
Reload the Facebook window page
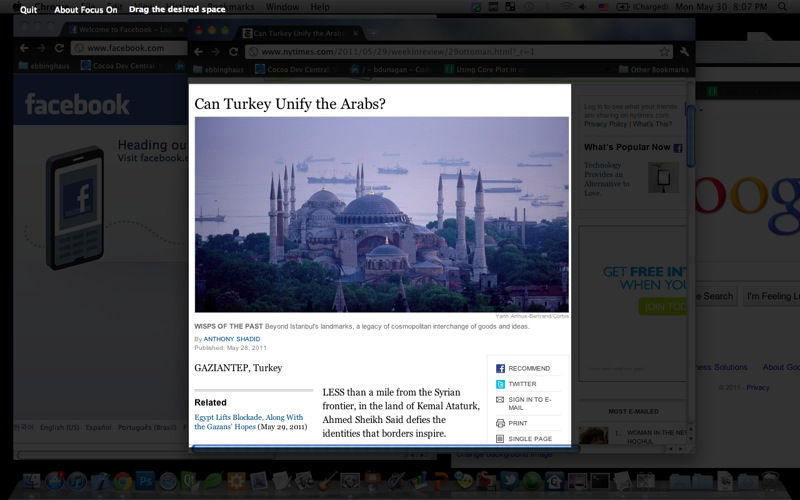[59, 48]
